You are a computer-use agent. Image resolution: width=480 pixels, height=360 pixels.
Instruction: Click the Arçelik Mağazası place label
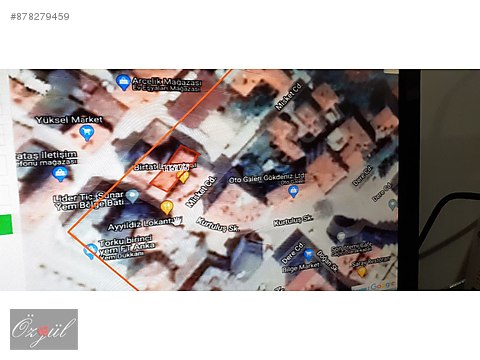coord(167,84)
